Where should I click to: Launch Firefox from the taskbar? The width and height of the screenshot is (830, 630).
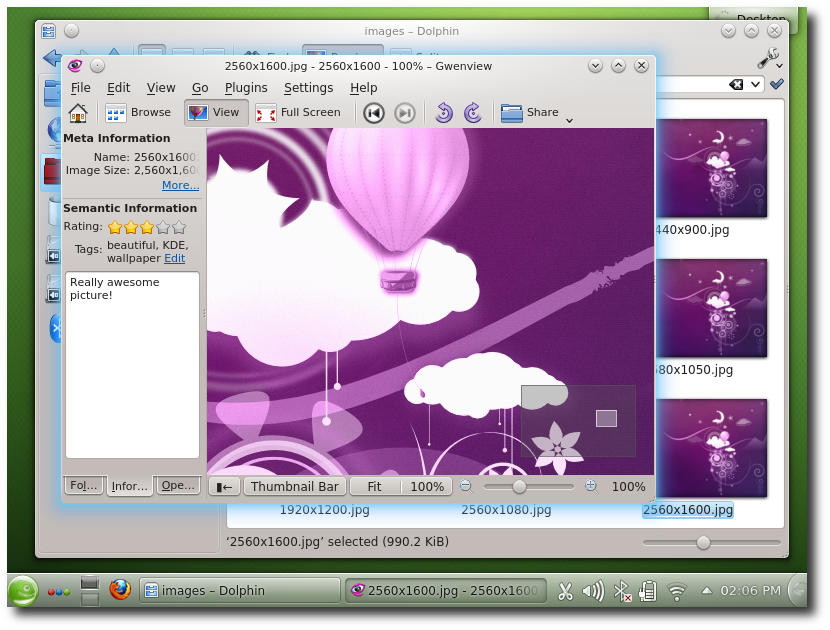[x=120, y=590]
